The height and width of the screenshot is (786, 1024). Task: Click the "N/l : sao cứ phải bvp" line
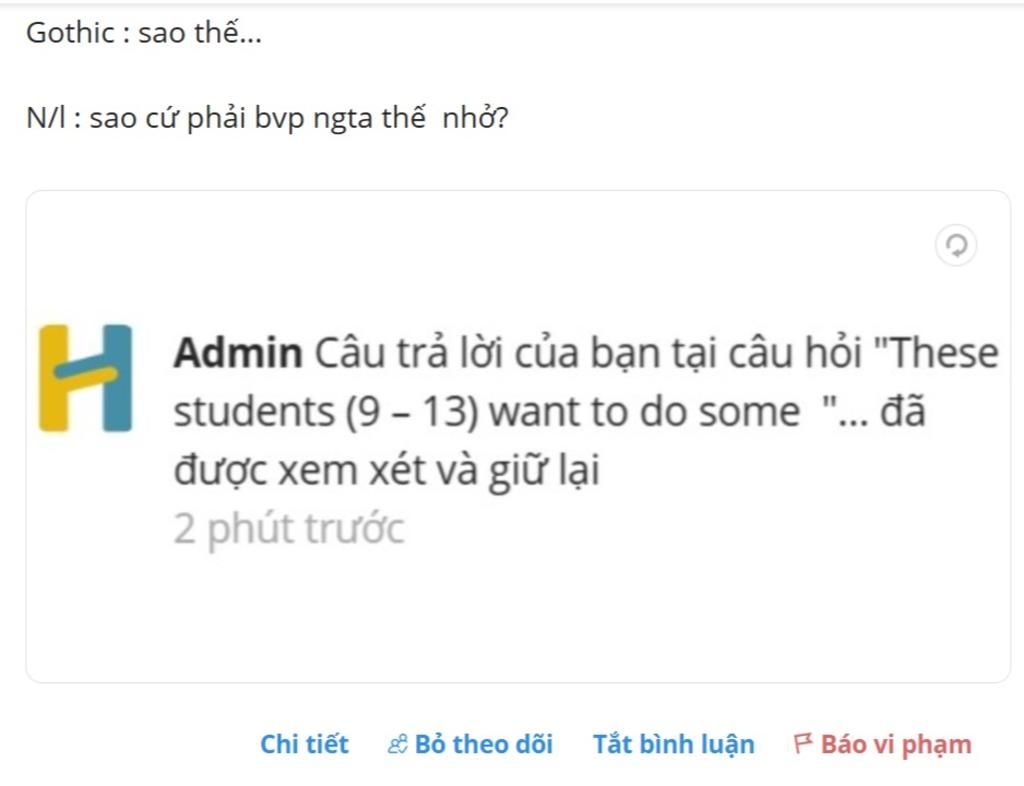(x=267, y=118)
